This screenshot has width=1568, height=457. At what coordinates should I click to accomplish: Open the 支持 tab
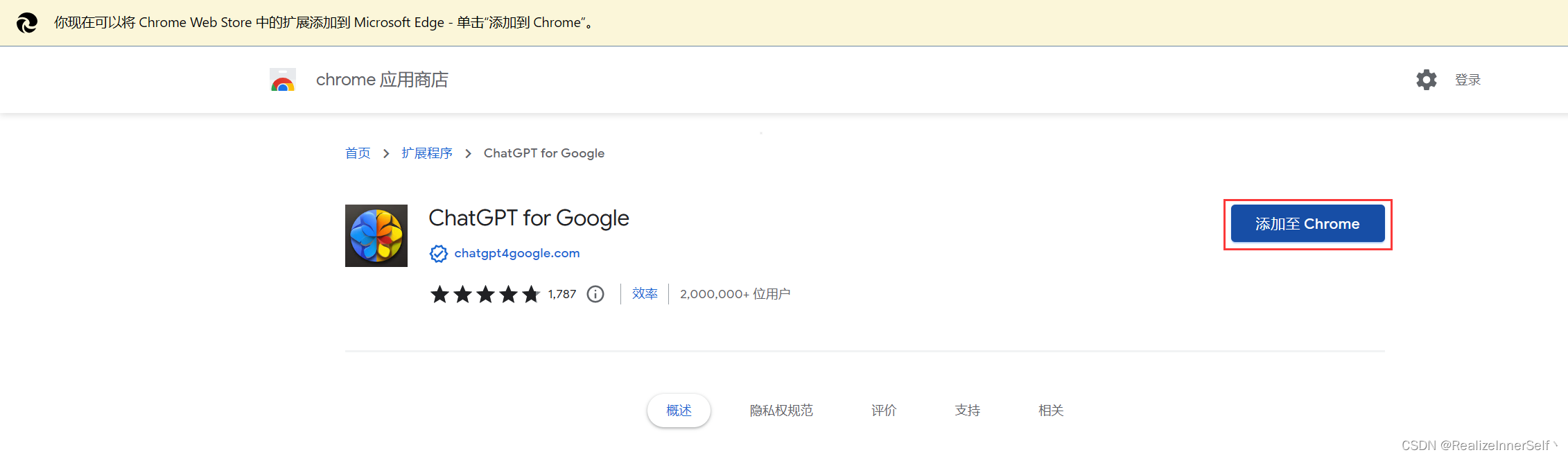[968, 411]
